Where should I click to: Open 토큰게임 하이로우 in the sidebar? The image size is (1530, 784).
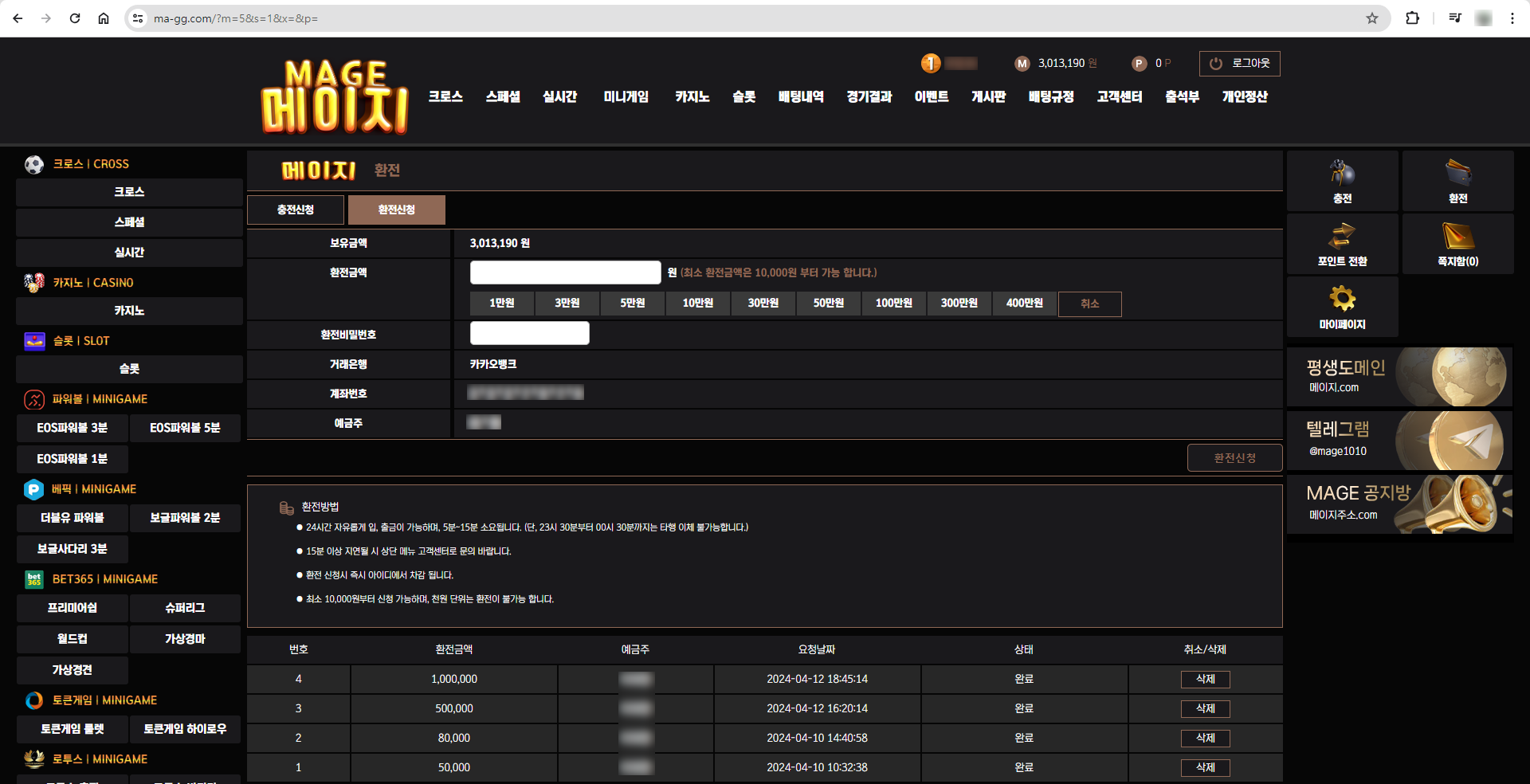tap(186, 729)
